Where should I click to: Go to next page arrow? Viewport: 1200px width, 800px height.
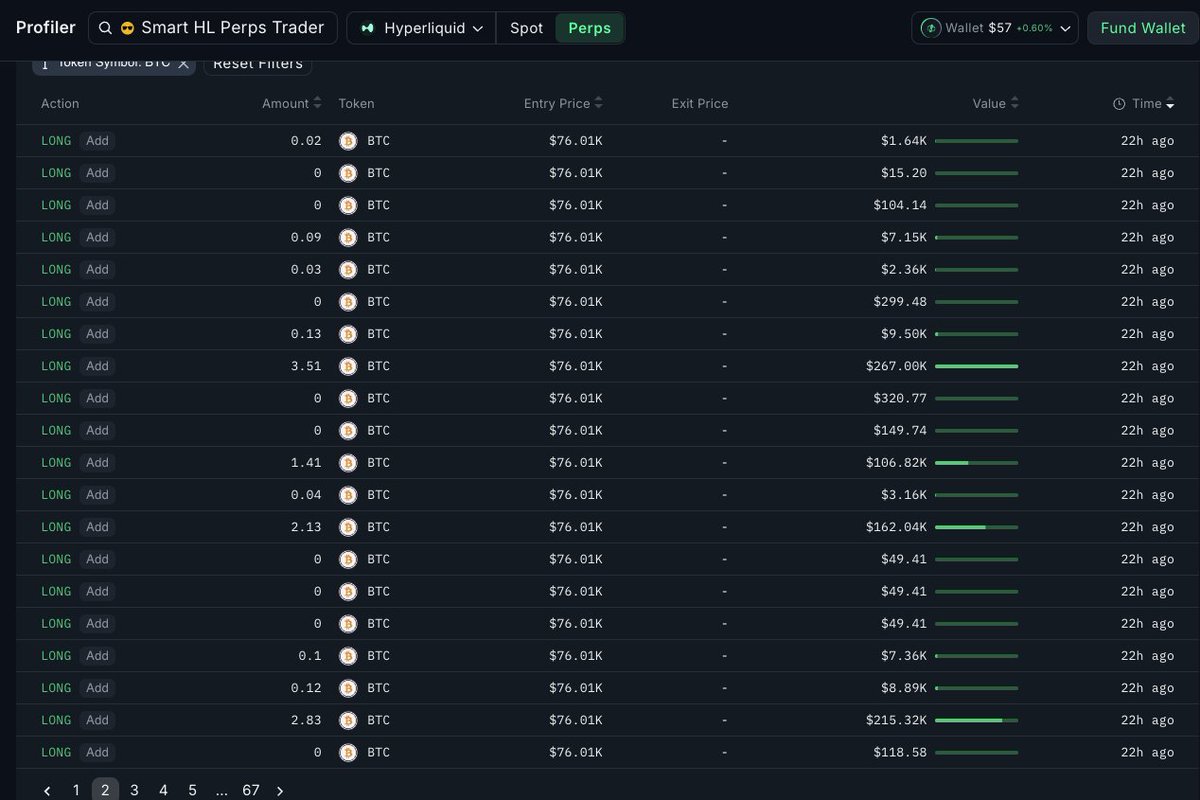tap(280, 791)
